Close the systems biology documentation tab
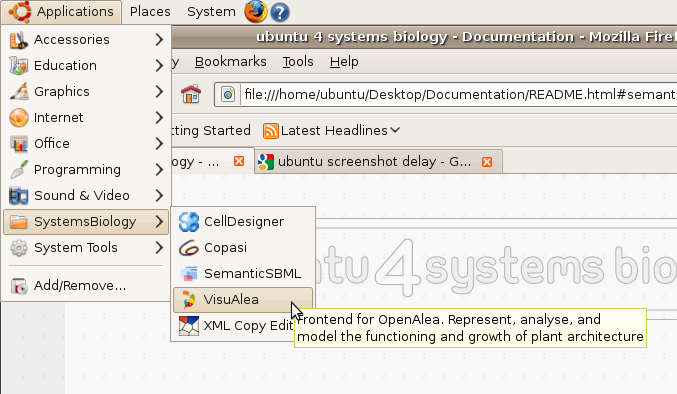This screenshot has width=677, height=394. pos(239,161)
